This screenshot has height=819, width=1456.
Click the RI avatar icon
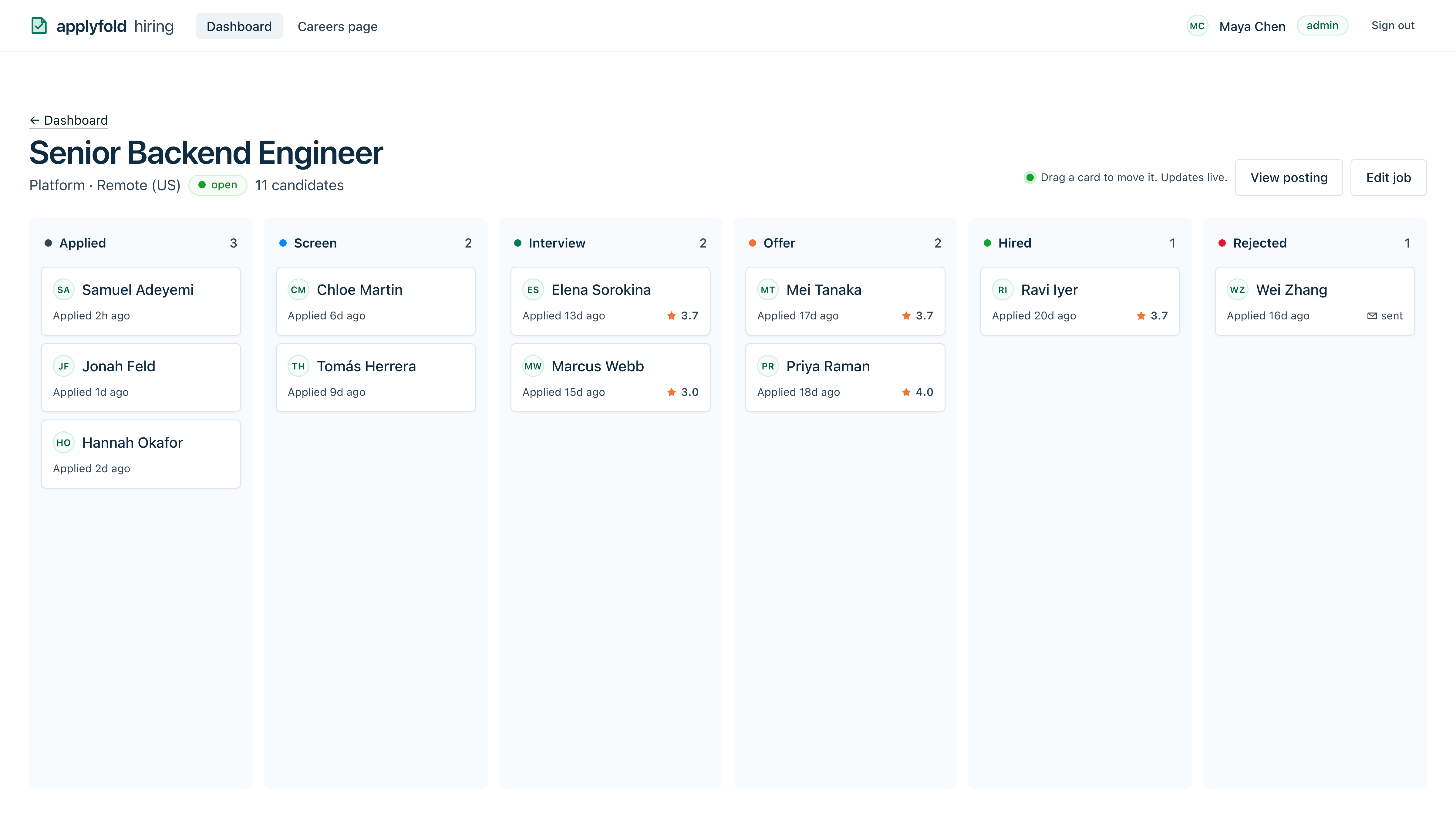(1003, 290)
